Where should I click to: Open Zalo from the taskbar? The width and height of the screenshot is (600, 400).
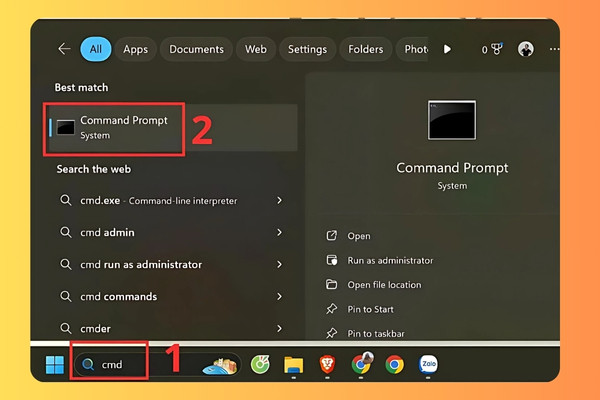(x=428, y=364)
